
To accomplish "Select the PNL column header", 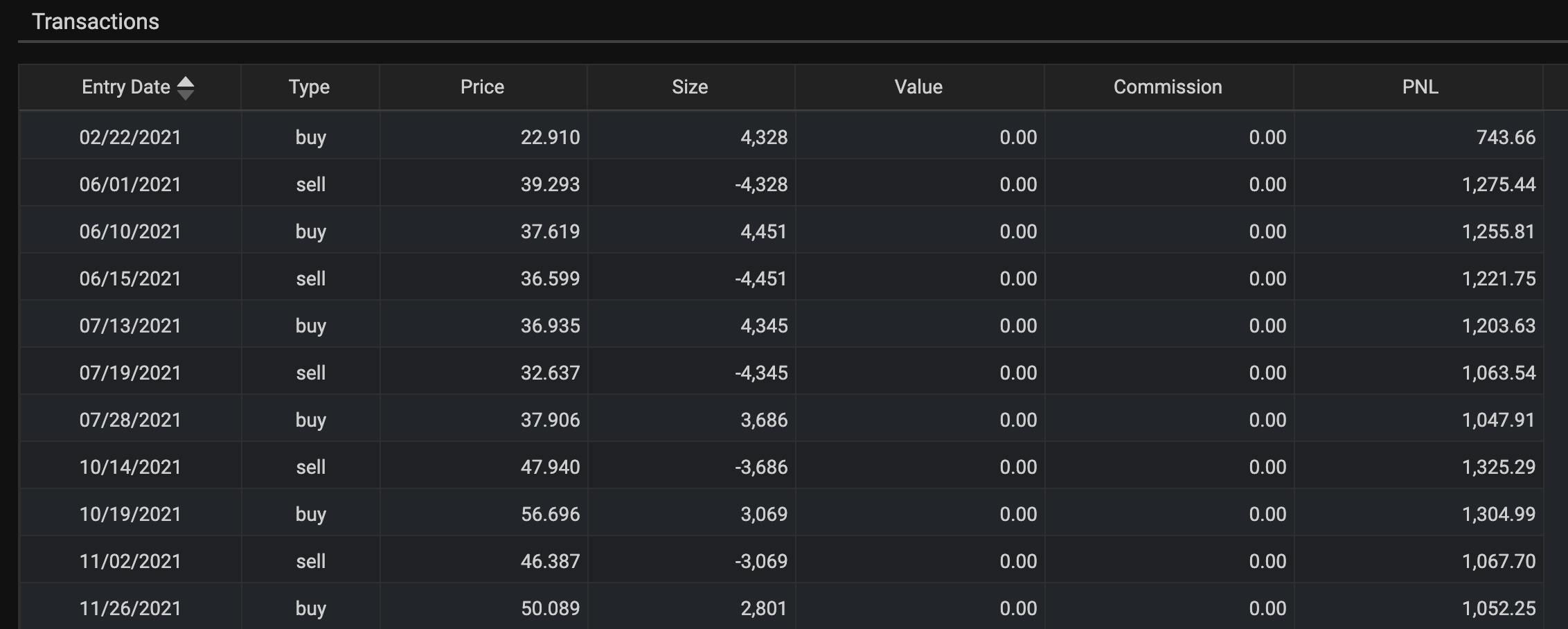I will click(1420, 87).
